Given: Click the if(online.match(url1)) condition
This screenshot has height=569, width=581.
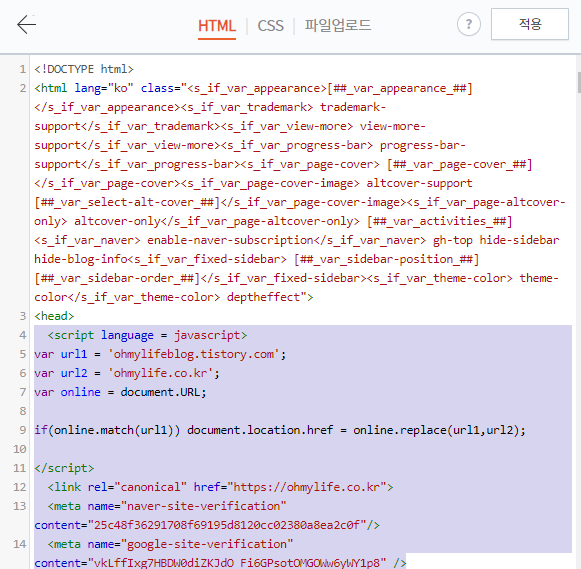Looking at the screenshot, I should pyautogui.click(x=107, y=430).
